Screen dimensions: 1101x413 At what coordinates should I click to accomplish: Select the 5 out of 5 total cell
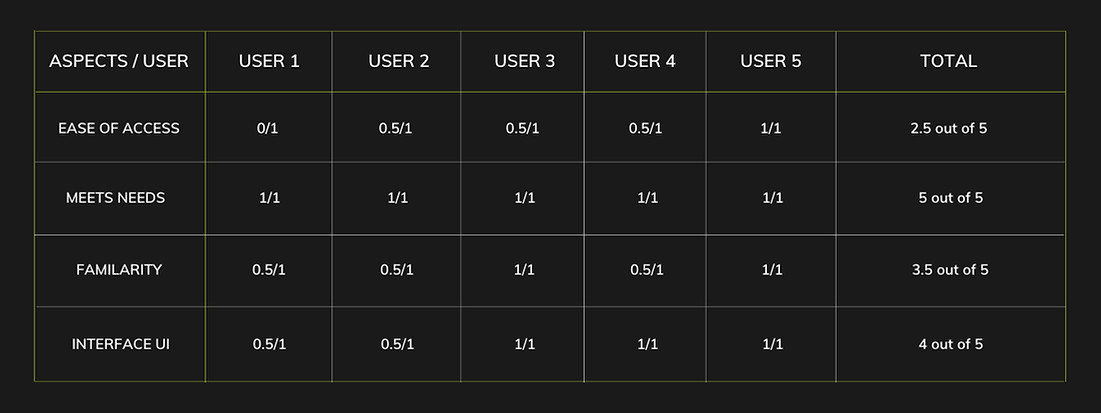click(x=950, y=198)
